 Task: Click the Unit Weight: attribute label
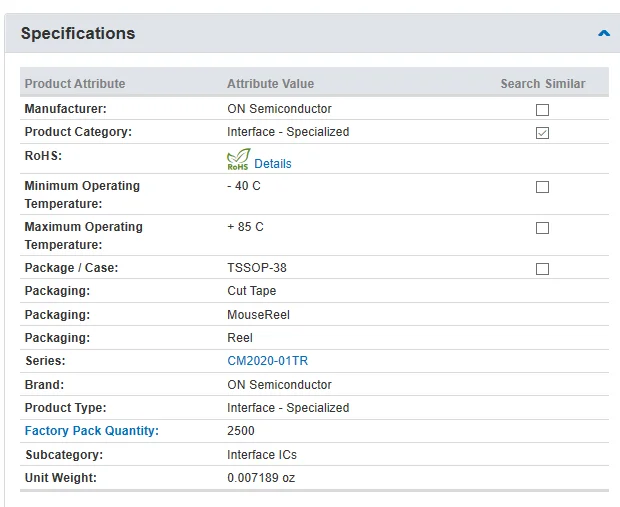pos(61,478)
